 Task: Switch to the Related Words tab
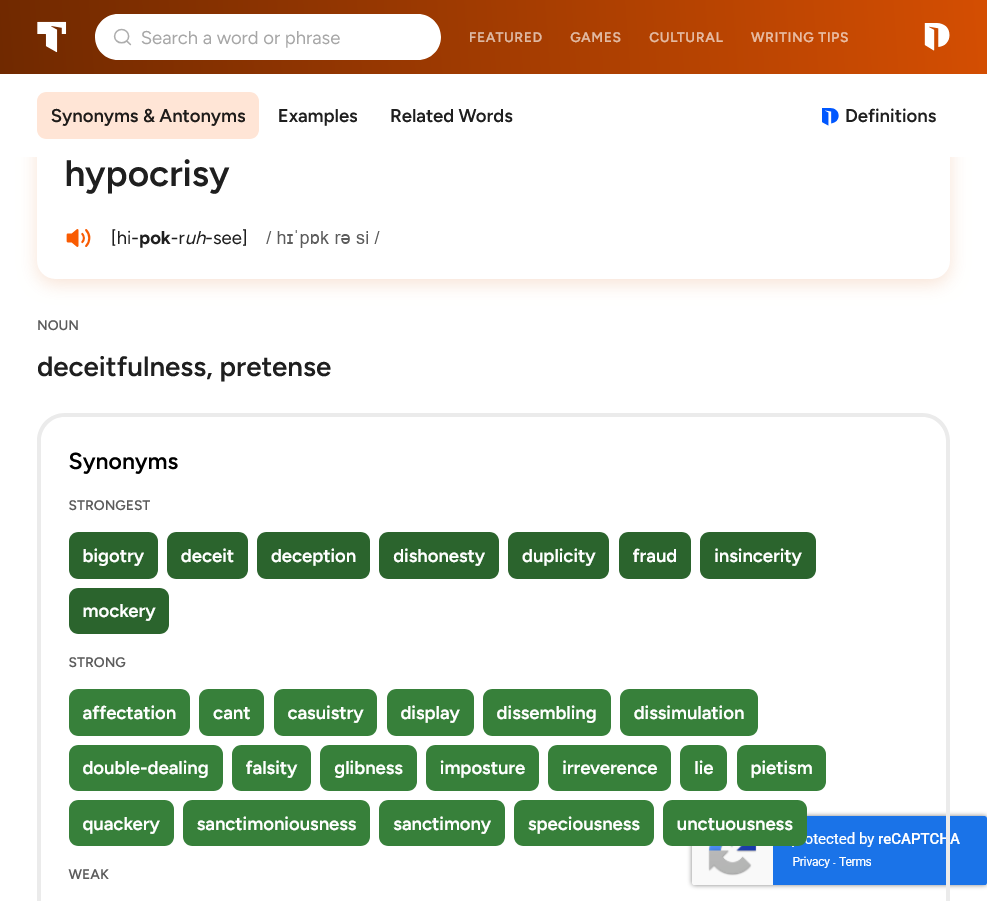coord(451,116)
